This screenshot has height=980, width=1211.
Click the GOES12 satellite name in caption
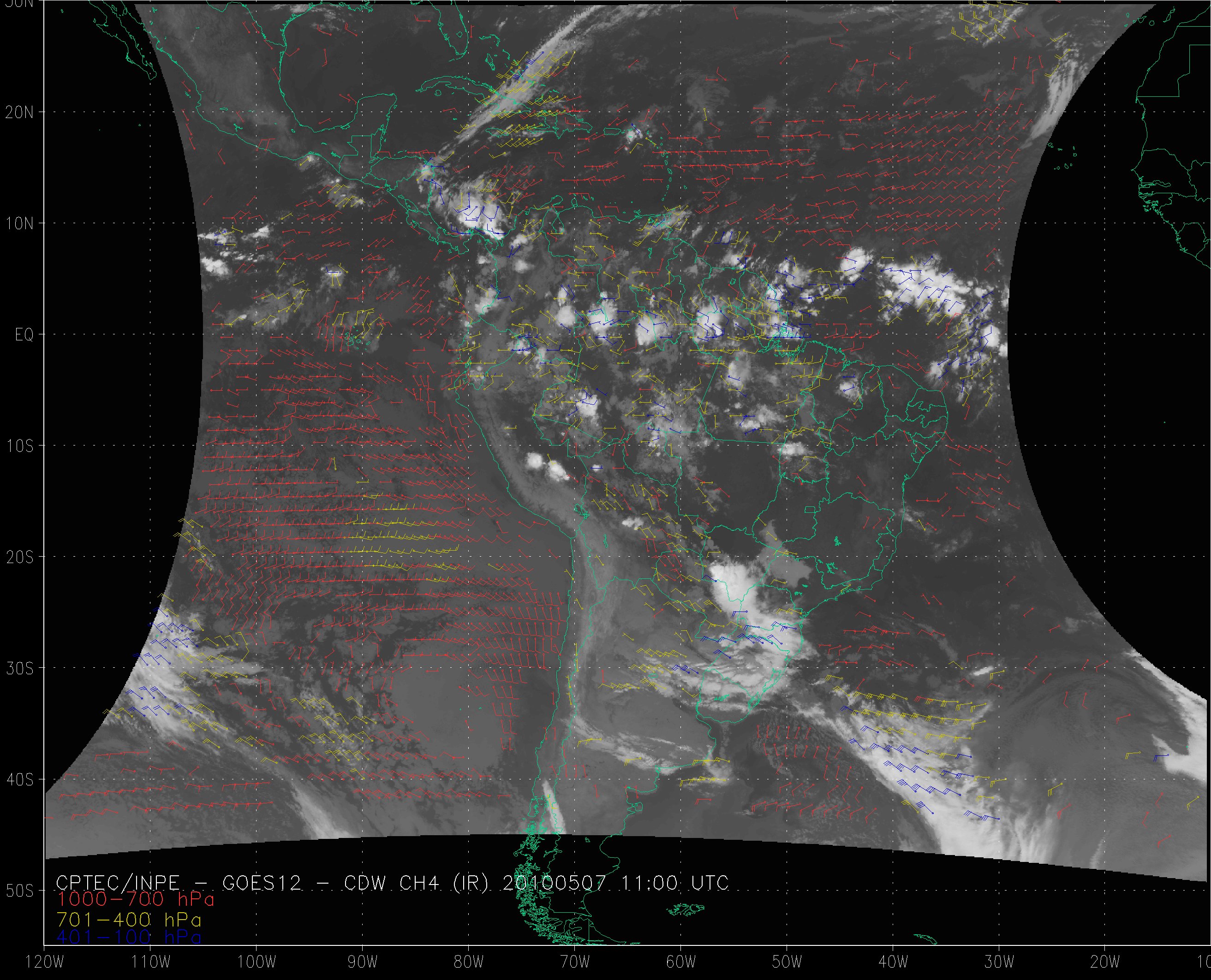262,883
